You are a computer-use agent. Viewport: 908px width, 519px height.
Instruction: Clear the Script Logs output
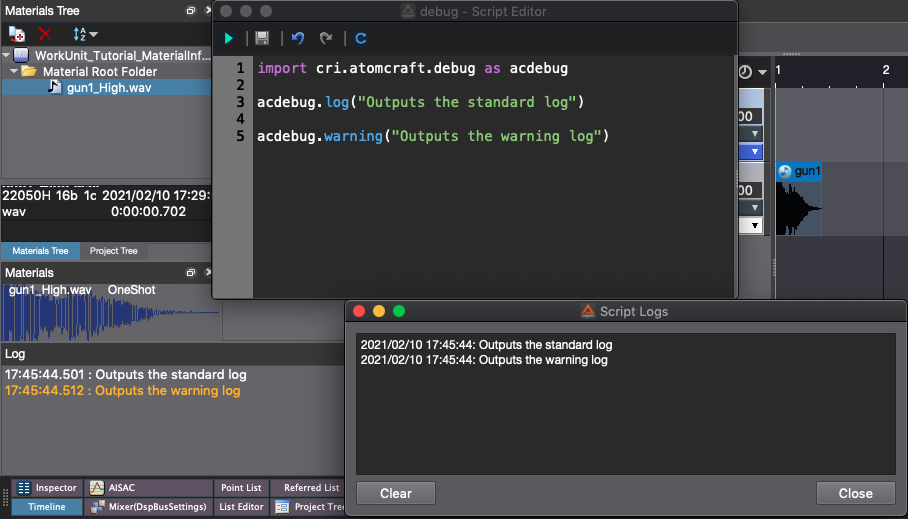396,494
